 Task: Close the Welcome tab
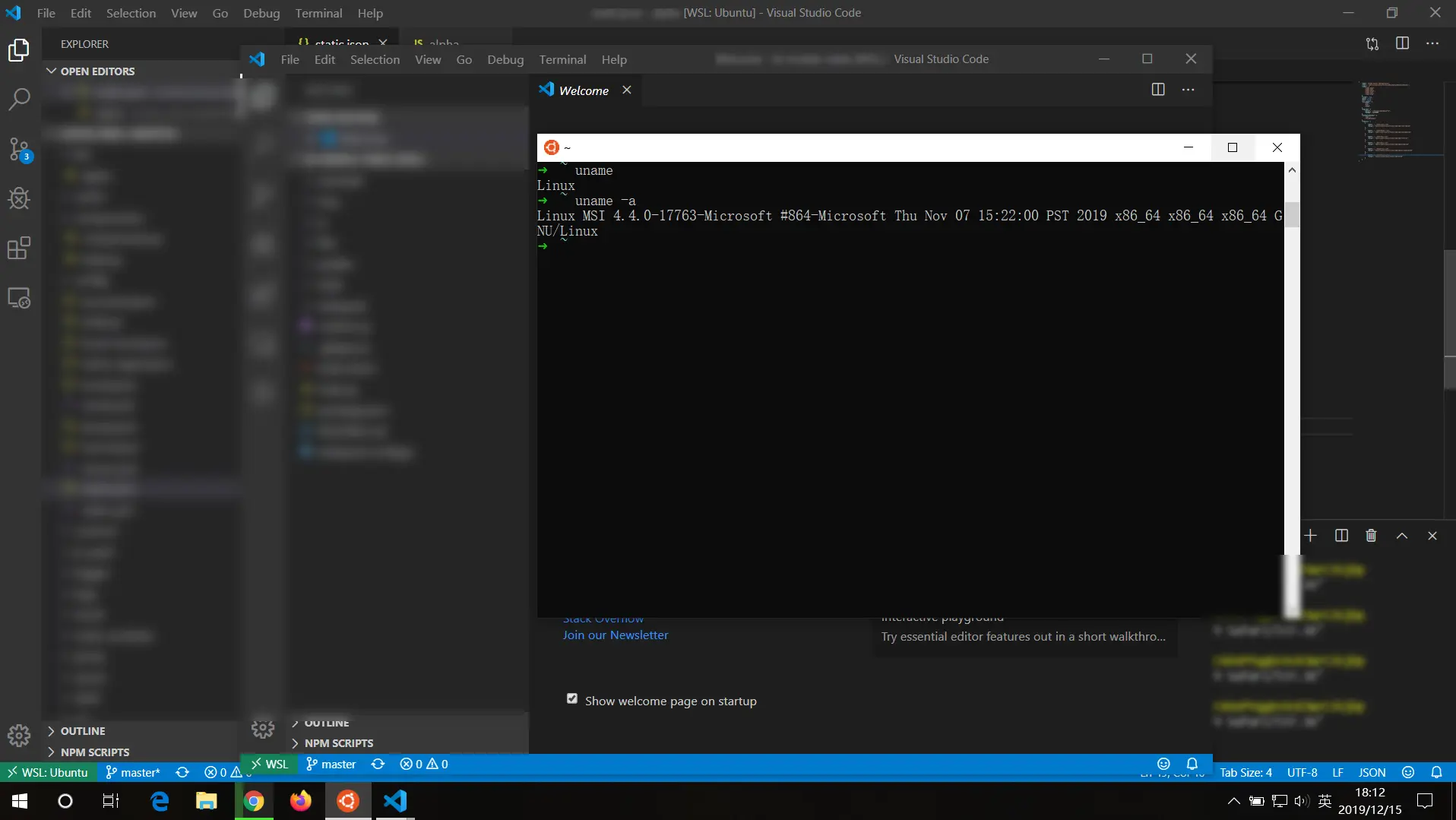click(x=627, y=90)
